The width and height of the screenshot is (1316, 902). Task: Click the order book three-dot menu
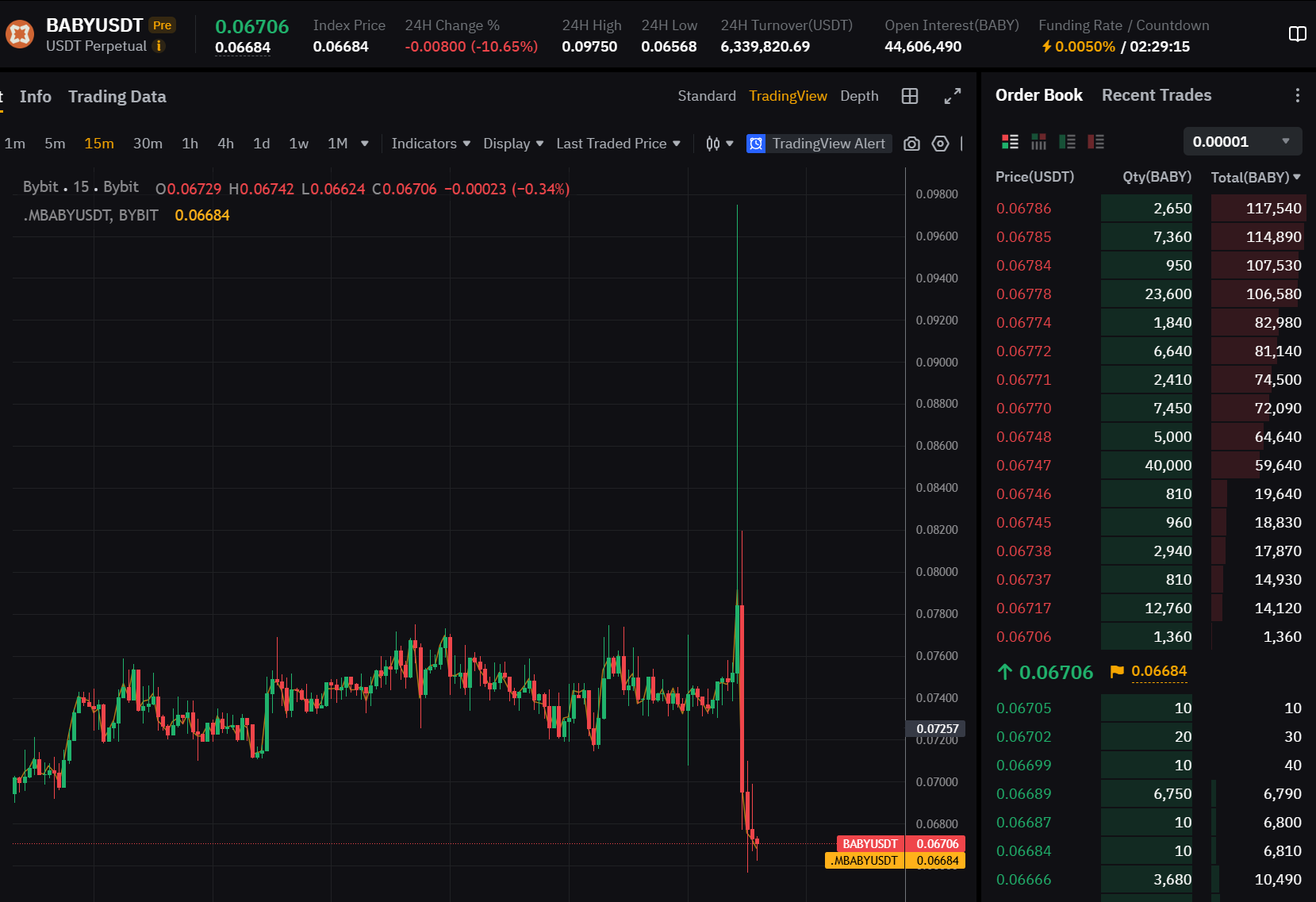1297,95
